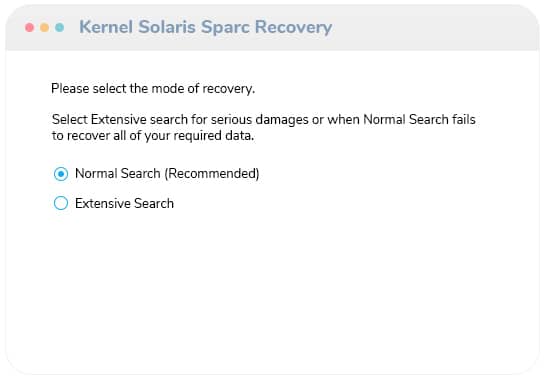Click the '(Recommended)' word beside Normal Search

pyautogui.click(x=212, y=173)
